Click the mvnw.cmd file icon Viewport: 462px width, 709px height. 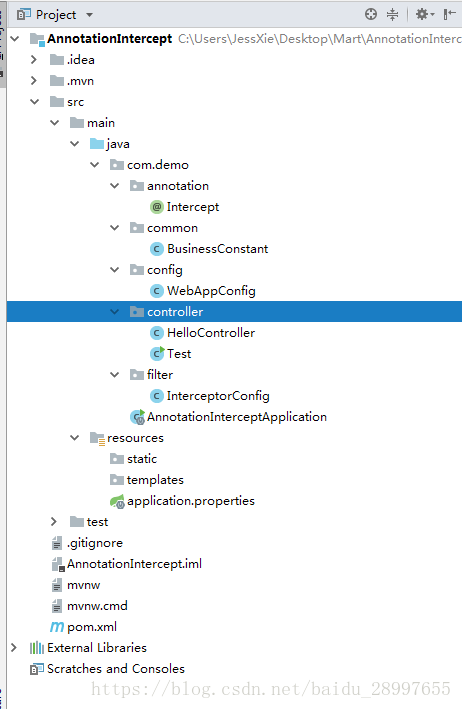tap(57, 606)
